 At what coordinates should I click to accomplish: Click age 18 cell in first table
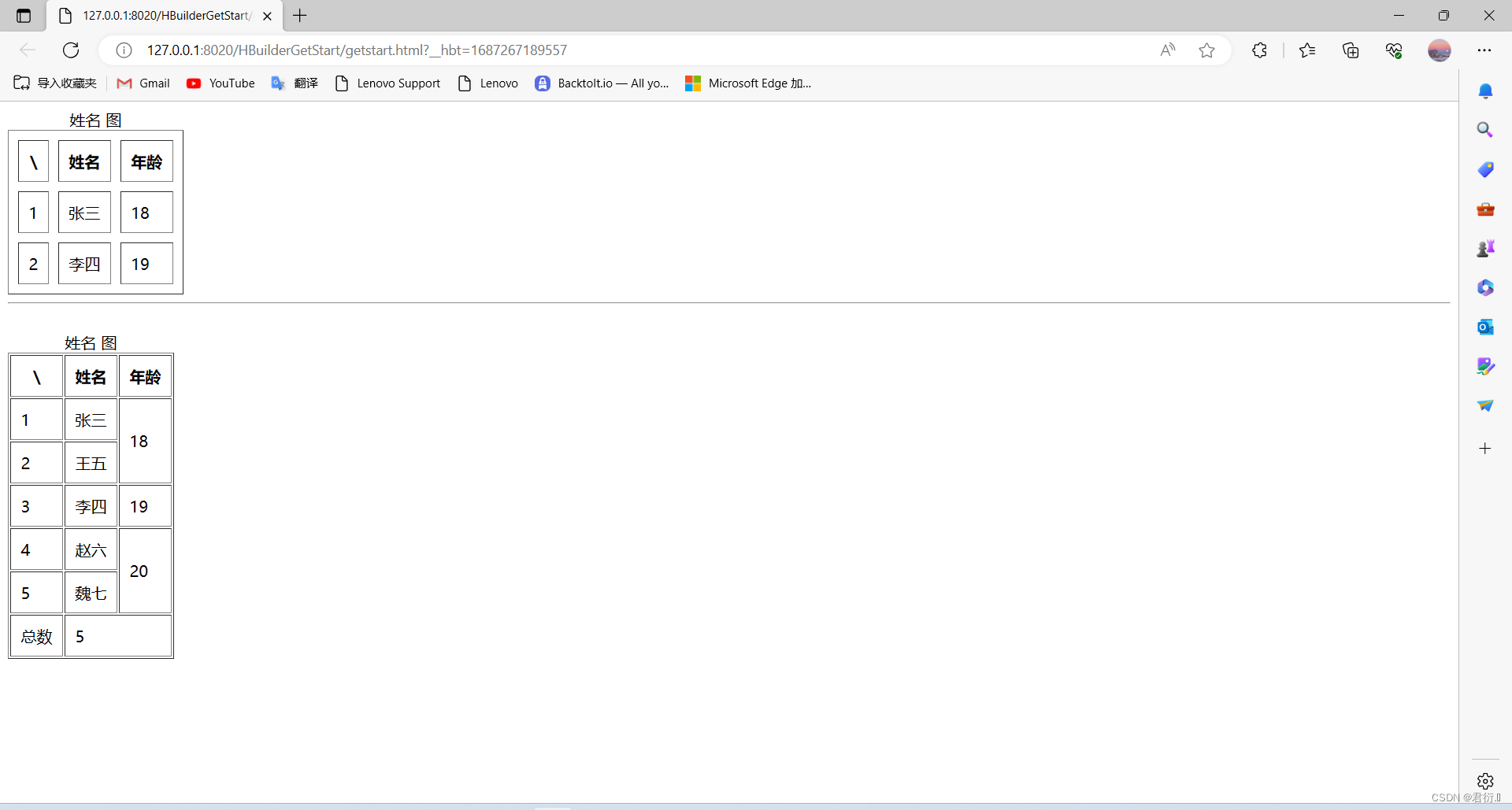pyautogui.click(x=146, y=213)
